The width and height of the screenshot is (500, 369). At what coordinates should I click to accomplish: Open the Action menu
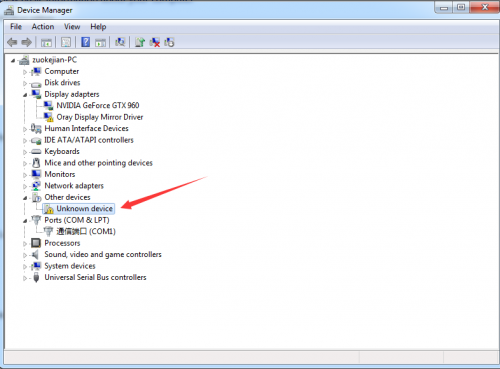pos(43,27)
